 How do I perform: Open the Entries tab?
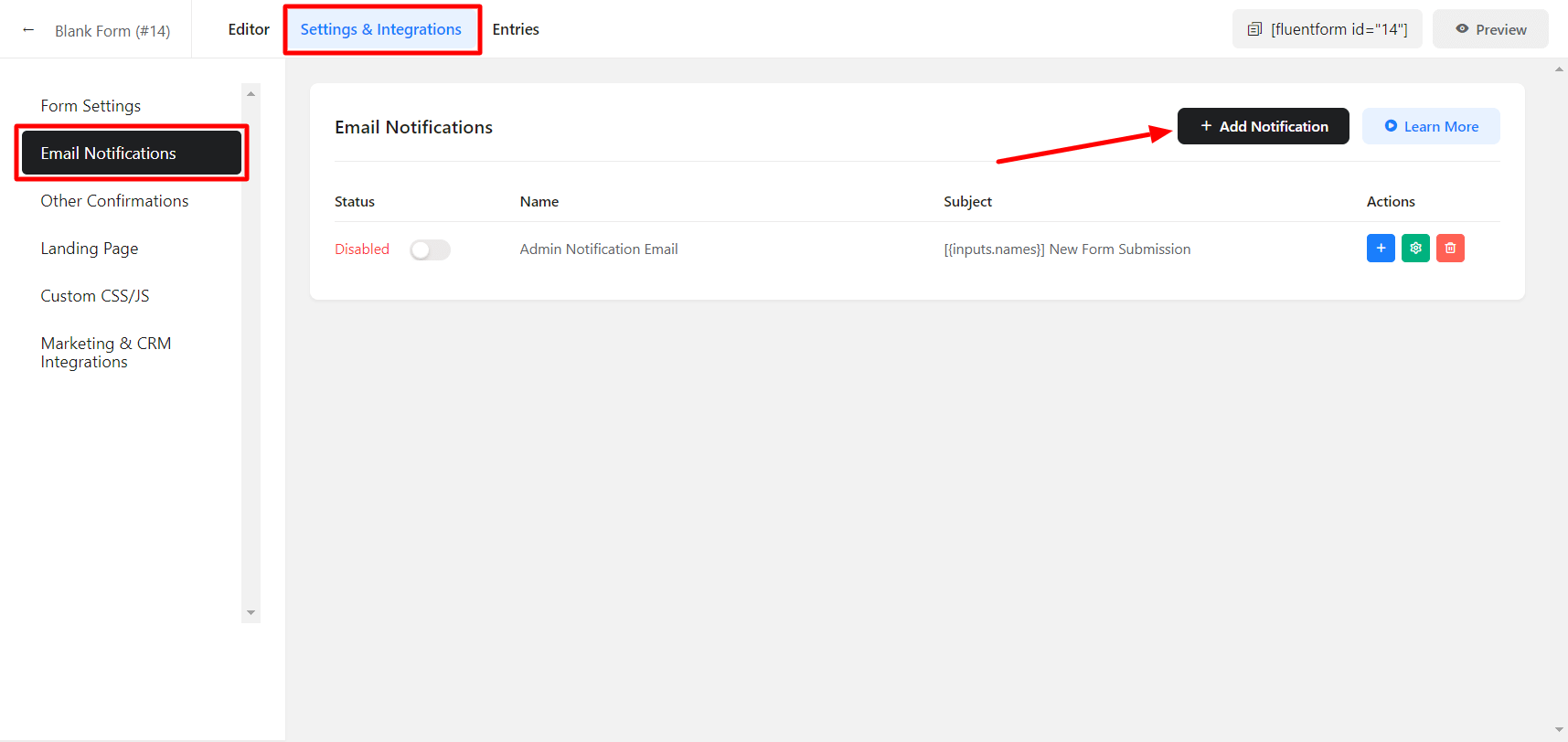pos(516,29)
